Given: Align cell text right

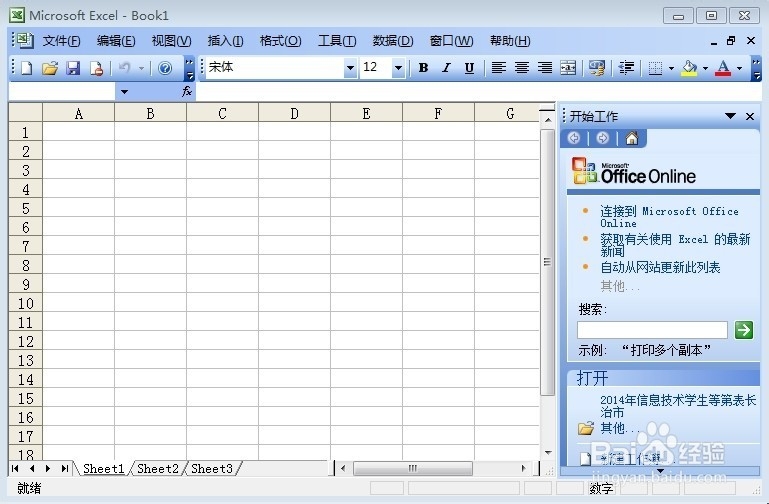Looking at the screenshot, I should click(544, 68).
